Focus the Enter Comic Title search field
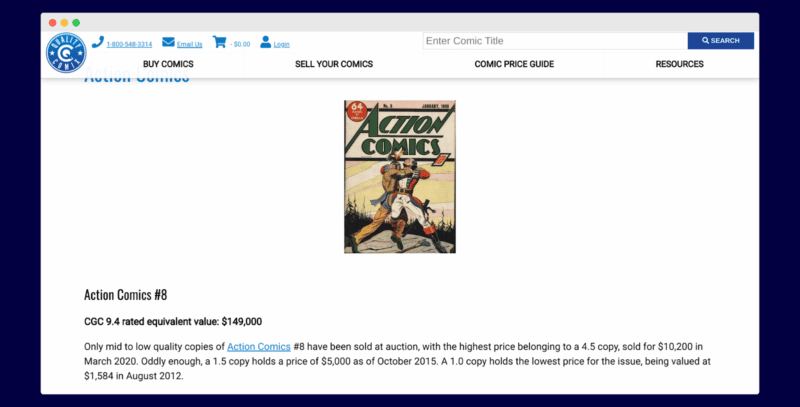This screenshot has height=407, width=800. click(x=554, y=41)
